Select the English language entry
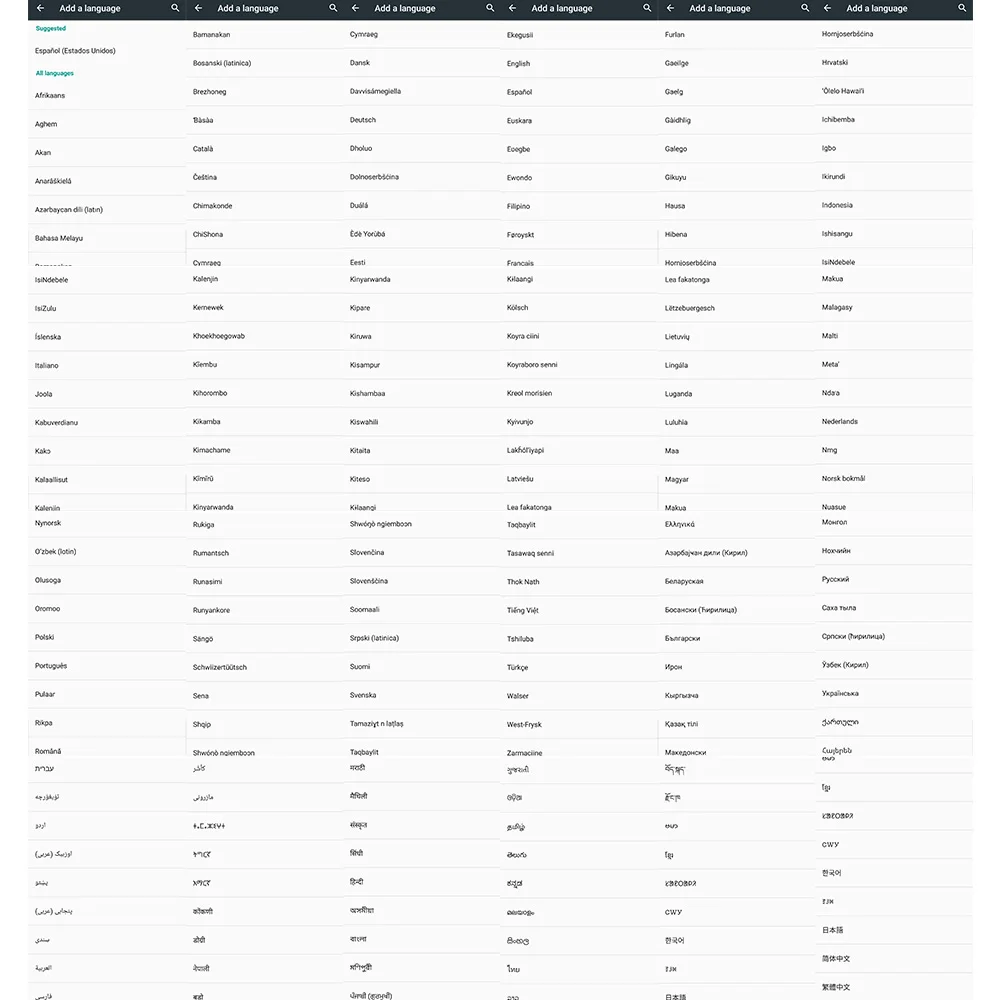Screen dimensions: 1000x1000 pyautogui.click(x=578, y=63)
